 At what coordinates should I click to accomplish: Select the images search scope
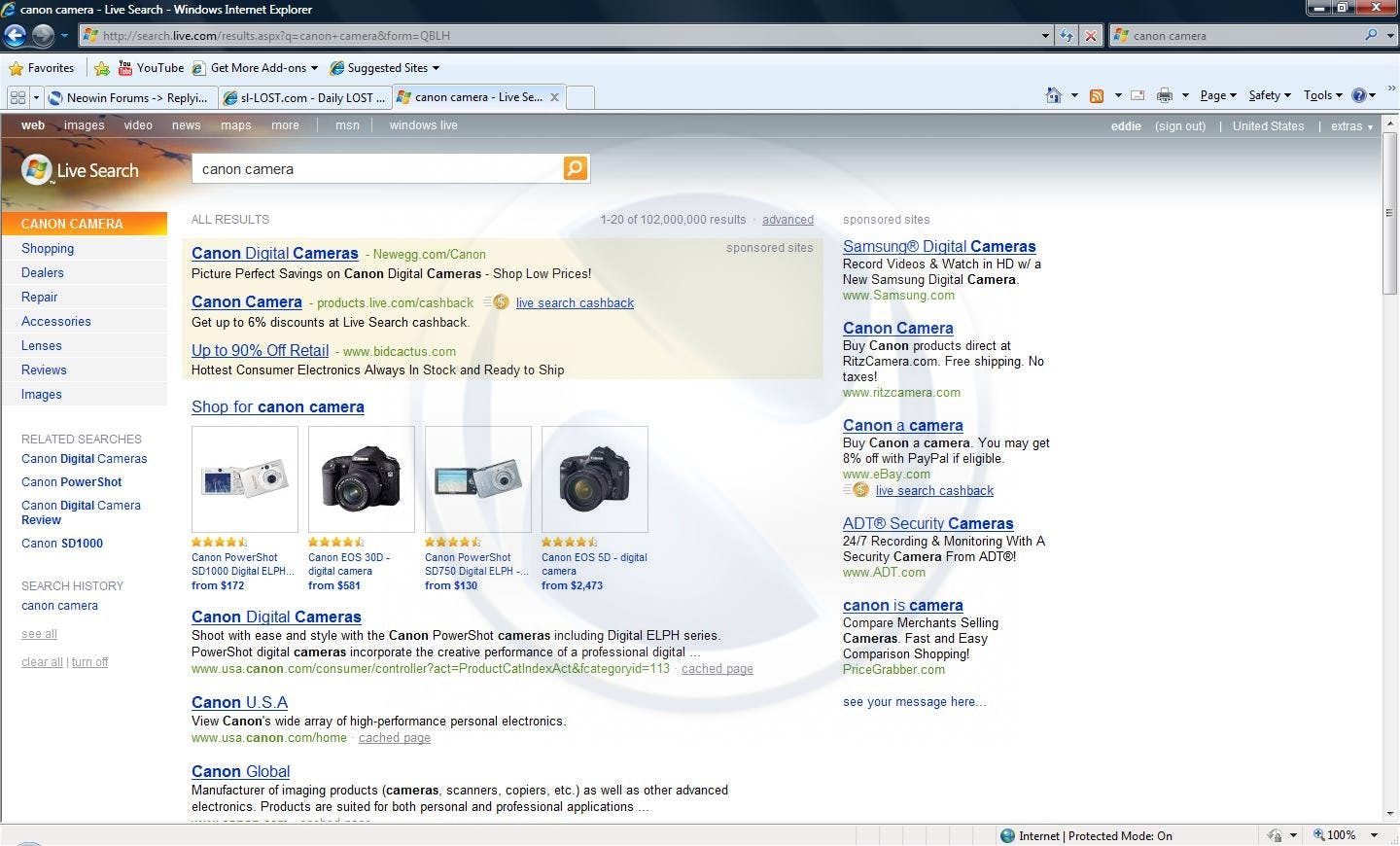click(84, 125)
